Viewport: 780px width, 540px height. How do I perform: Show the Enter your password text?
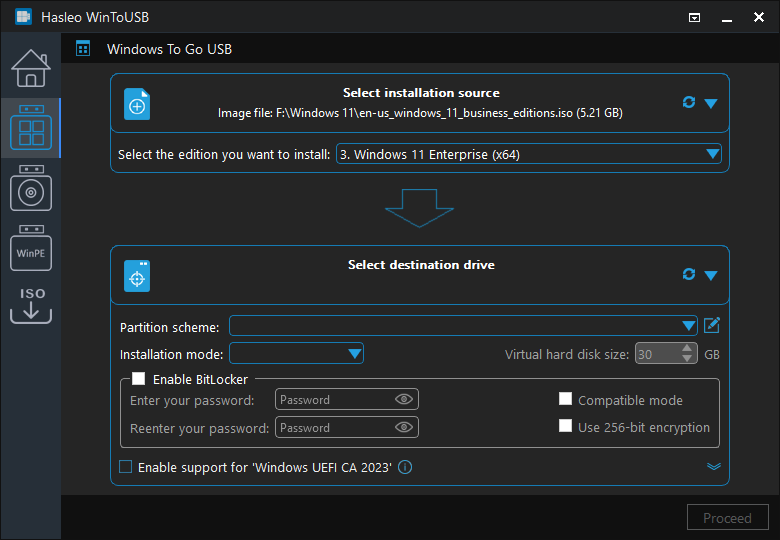tap(404, 399)
